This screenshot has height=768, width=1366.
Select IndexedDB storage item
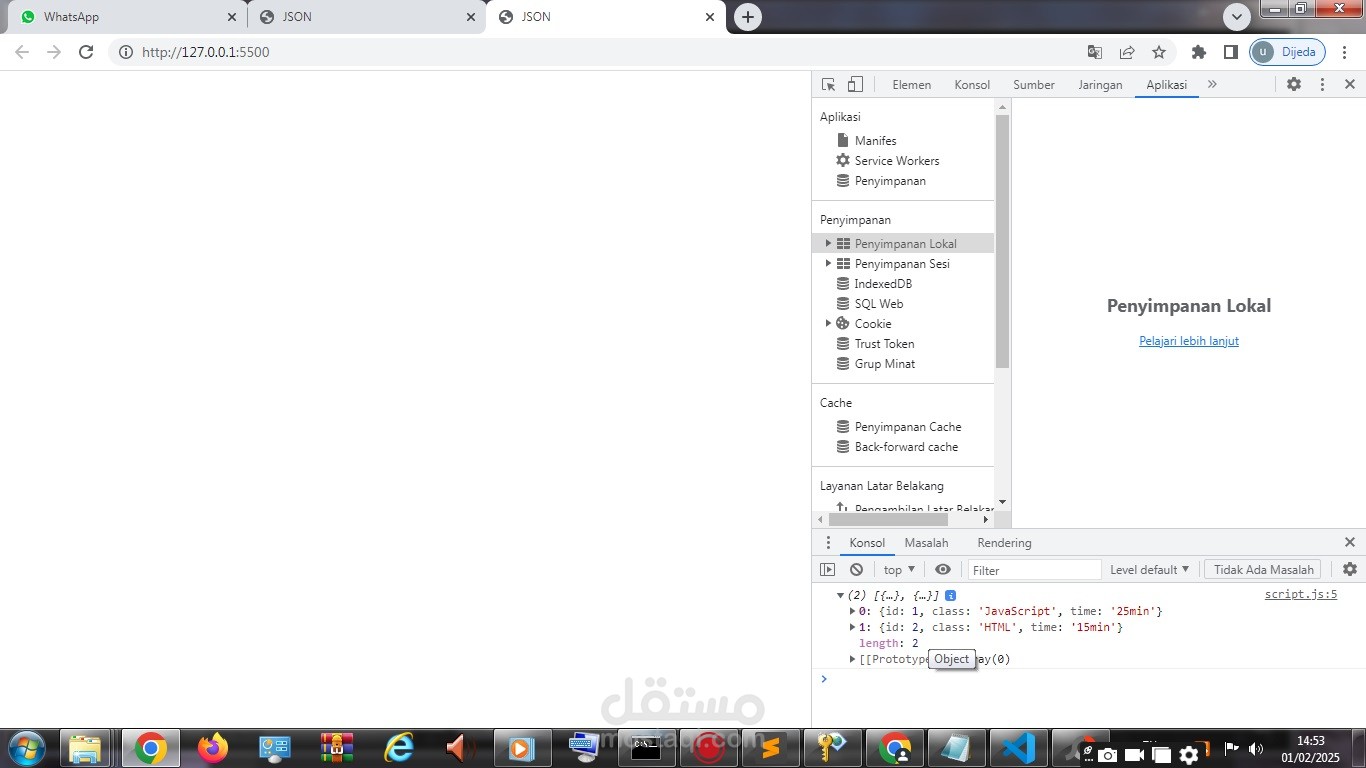point(883,284)
